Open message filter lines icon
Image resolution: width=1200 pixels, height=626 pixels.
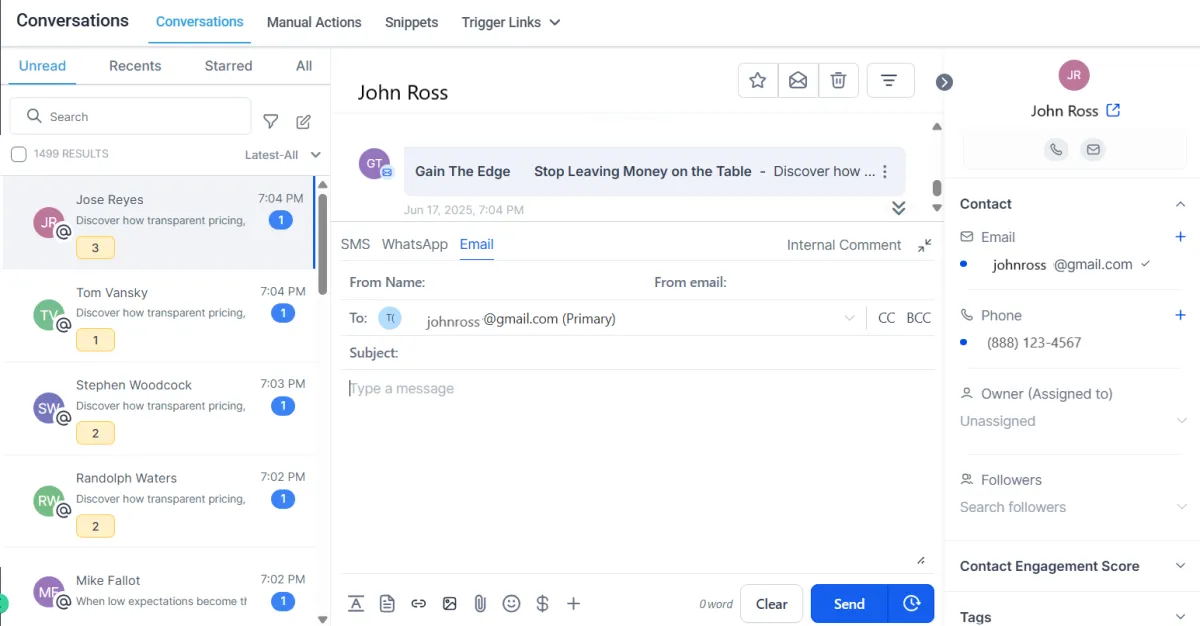[890, 81]
